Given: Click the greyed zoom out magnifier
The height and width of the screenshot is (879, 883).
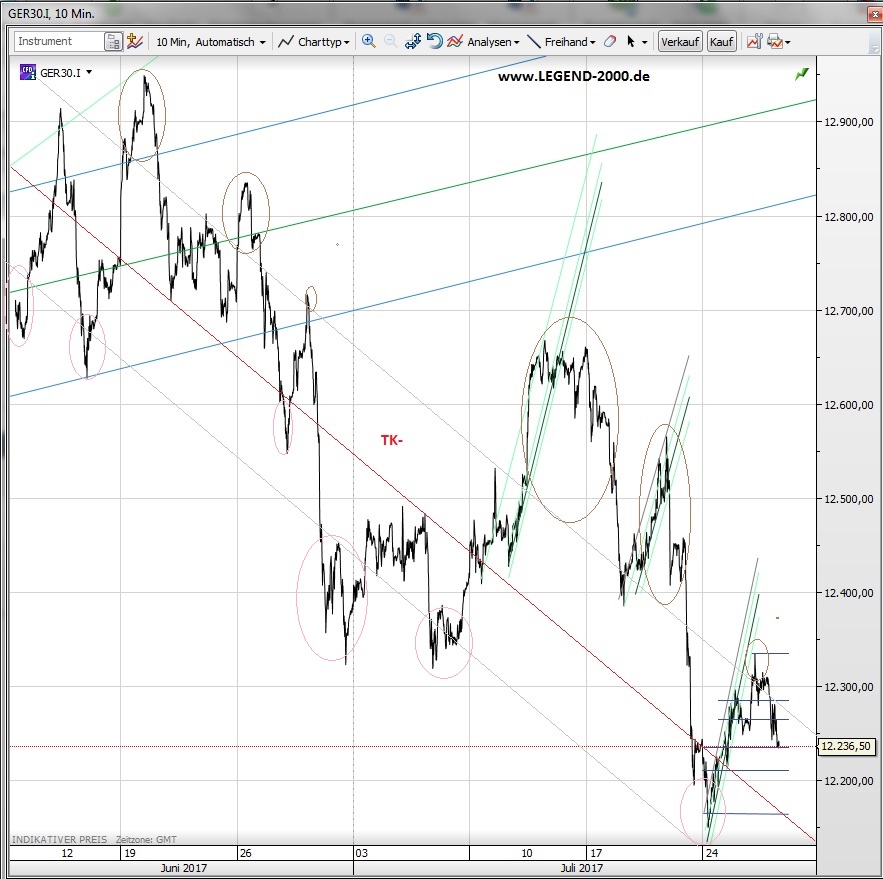Looking at the screenshot, I should click(x=390, y=41).
